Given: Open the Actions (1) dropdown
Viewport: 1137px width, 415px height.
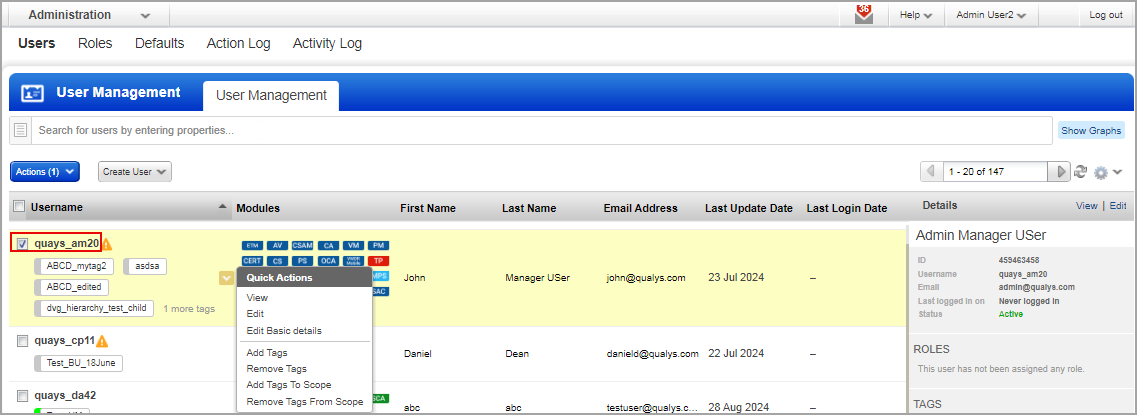Looking at the screenshot, I should (45, 172).
